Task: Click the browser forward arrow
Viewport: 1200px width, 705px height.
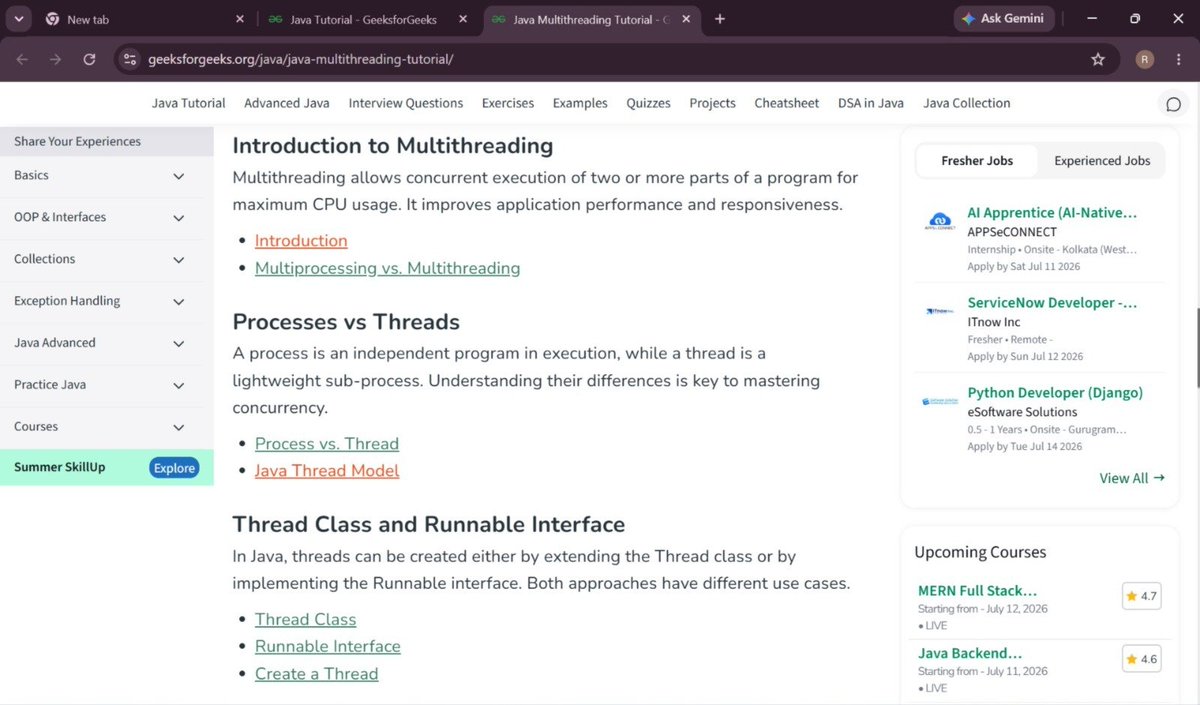Action: coord(56,59)
